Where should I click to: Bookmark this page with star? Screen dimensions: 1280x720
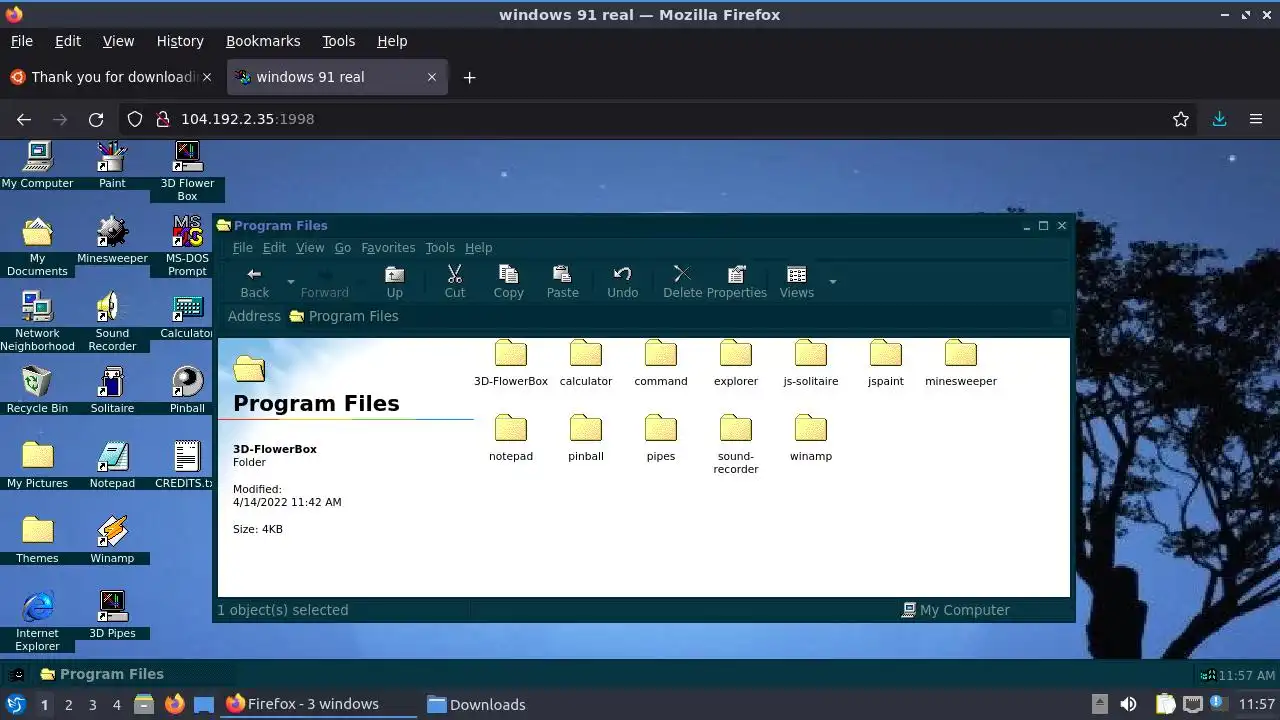(1181, 119)
